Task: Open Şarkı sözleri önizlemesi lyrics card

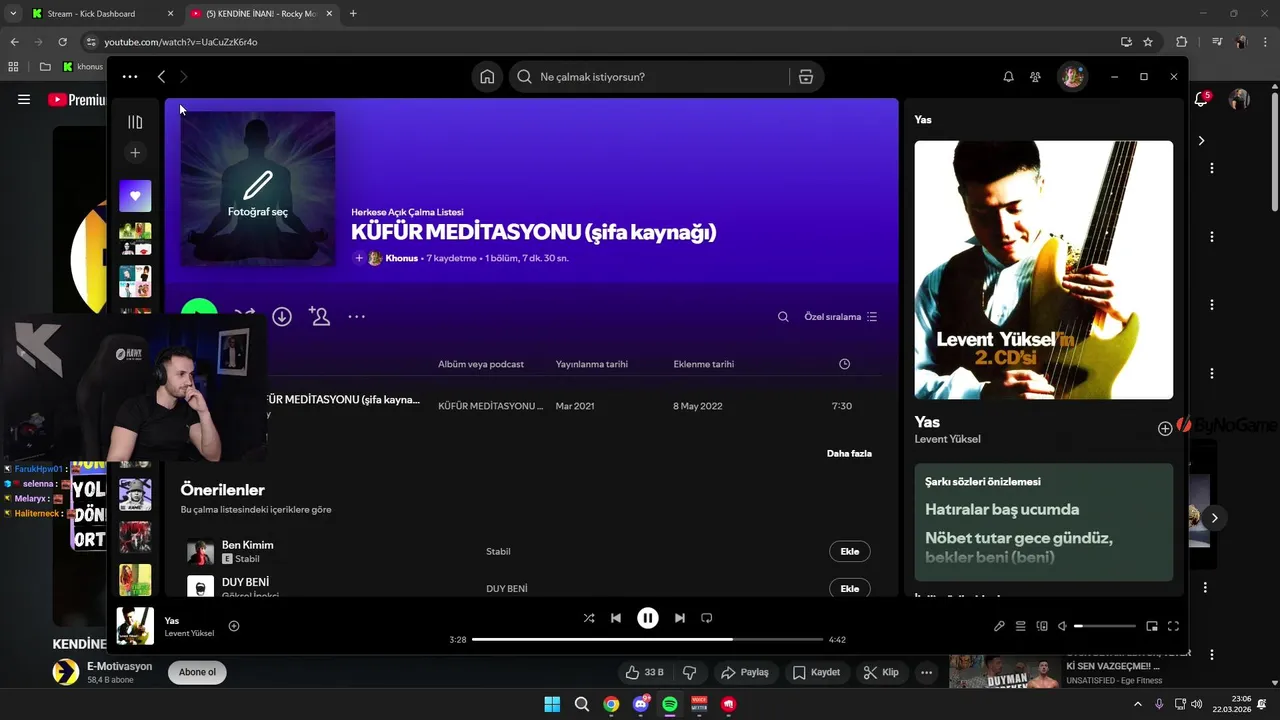Action: pyautogui.click(x=1044, y=522)
